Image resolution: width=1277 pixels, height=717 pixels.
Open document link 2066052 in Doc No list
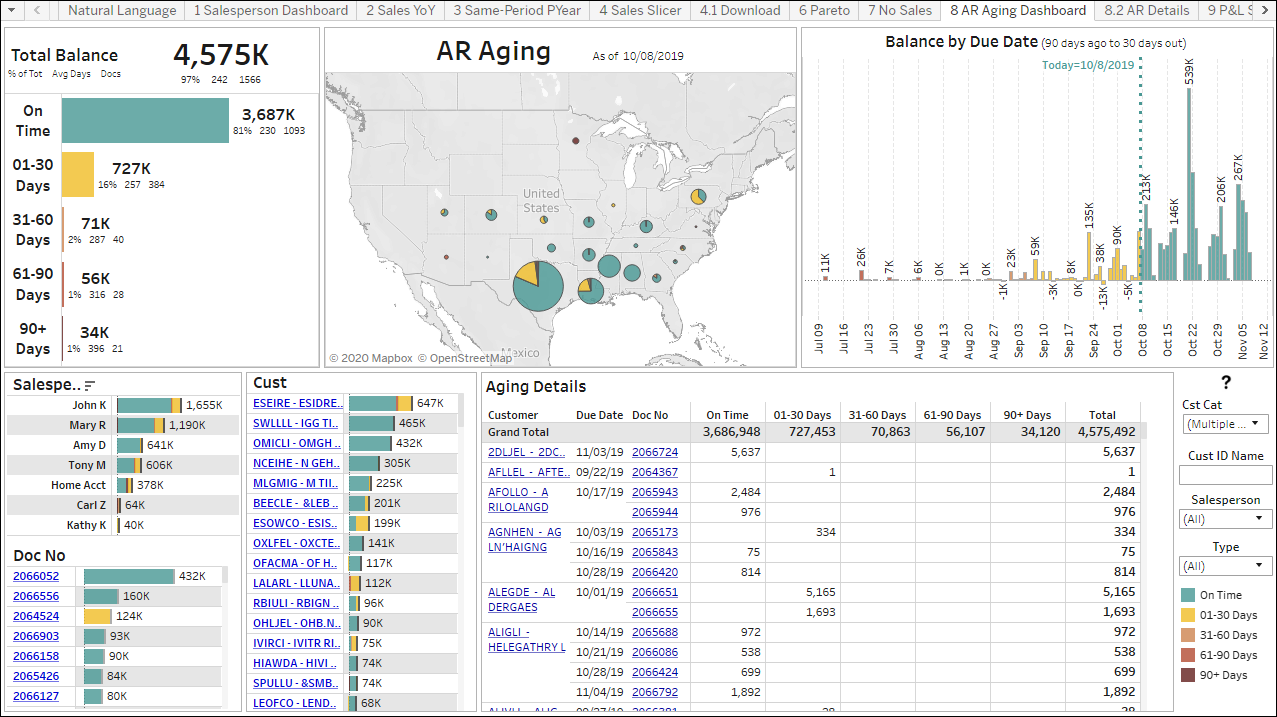[36, 576]
